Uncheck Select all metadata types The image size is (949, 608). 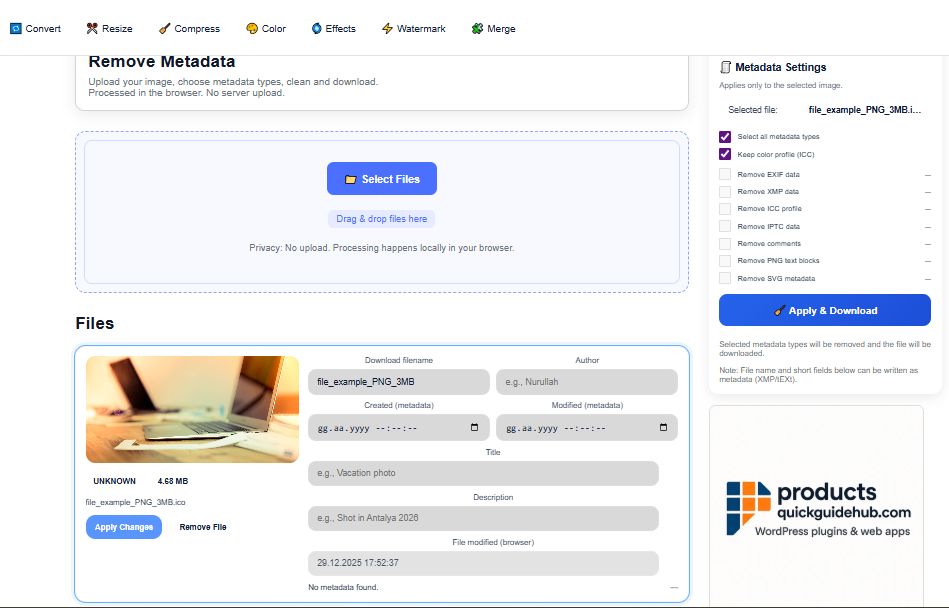[725, 136]
